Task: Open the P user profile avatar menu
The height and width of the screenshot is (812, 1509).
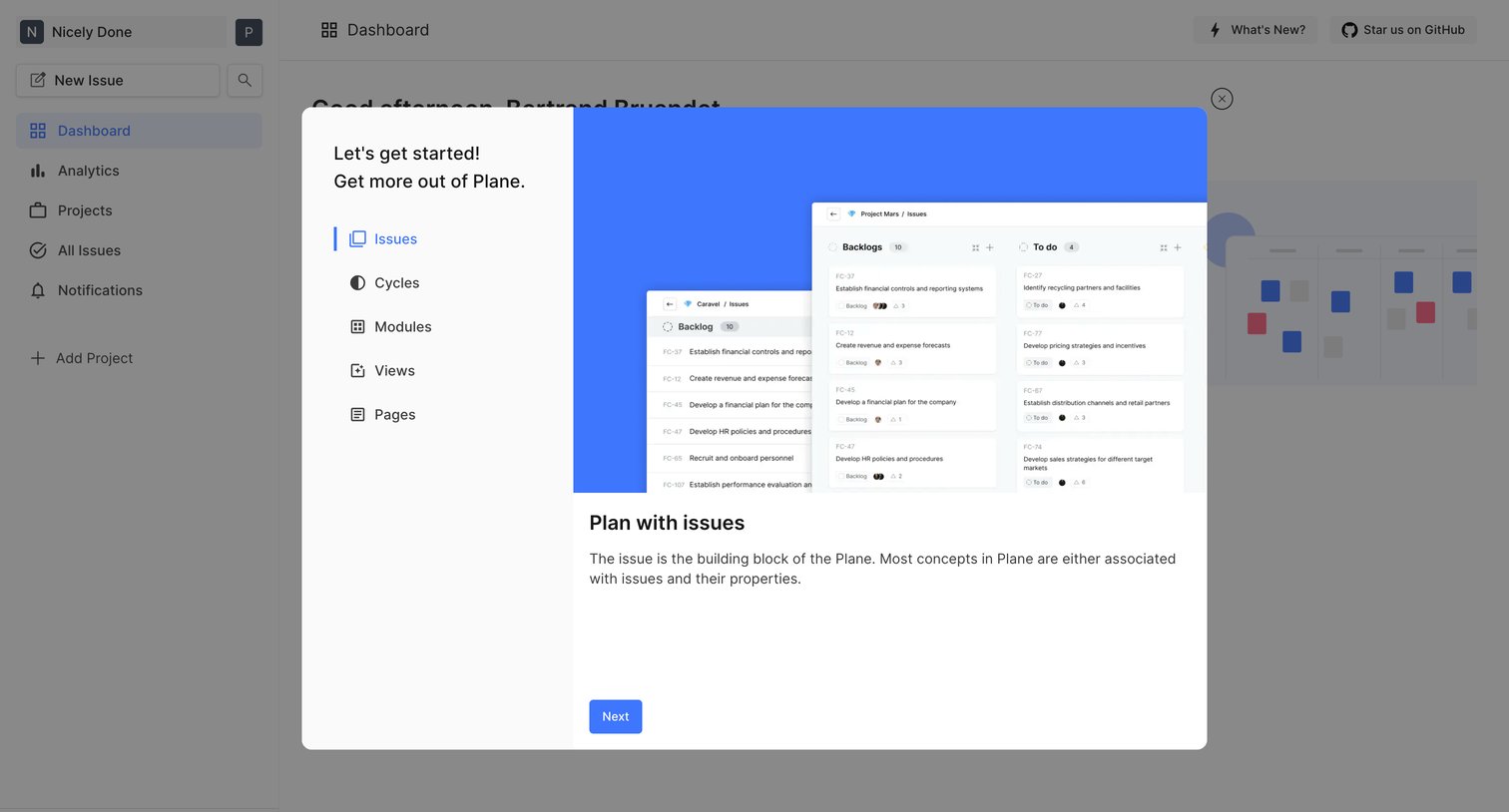Action: click(249, 32)
